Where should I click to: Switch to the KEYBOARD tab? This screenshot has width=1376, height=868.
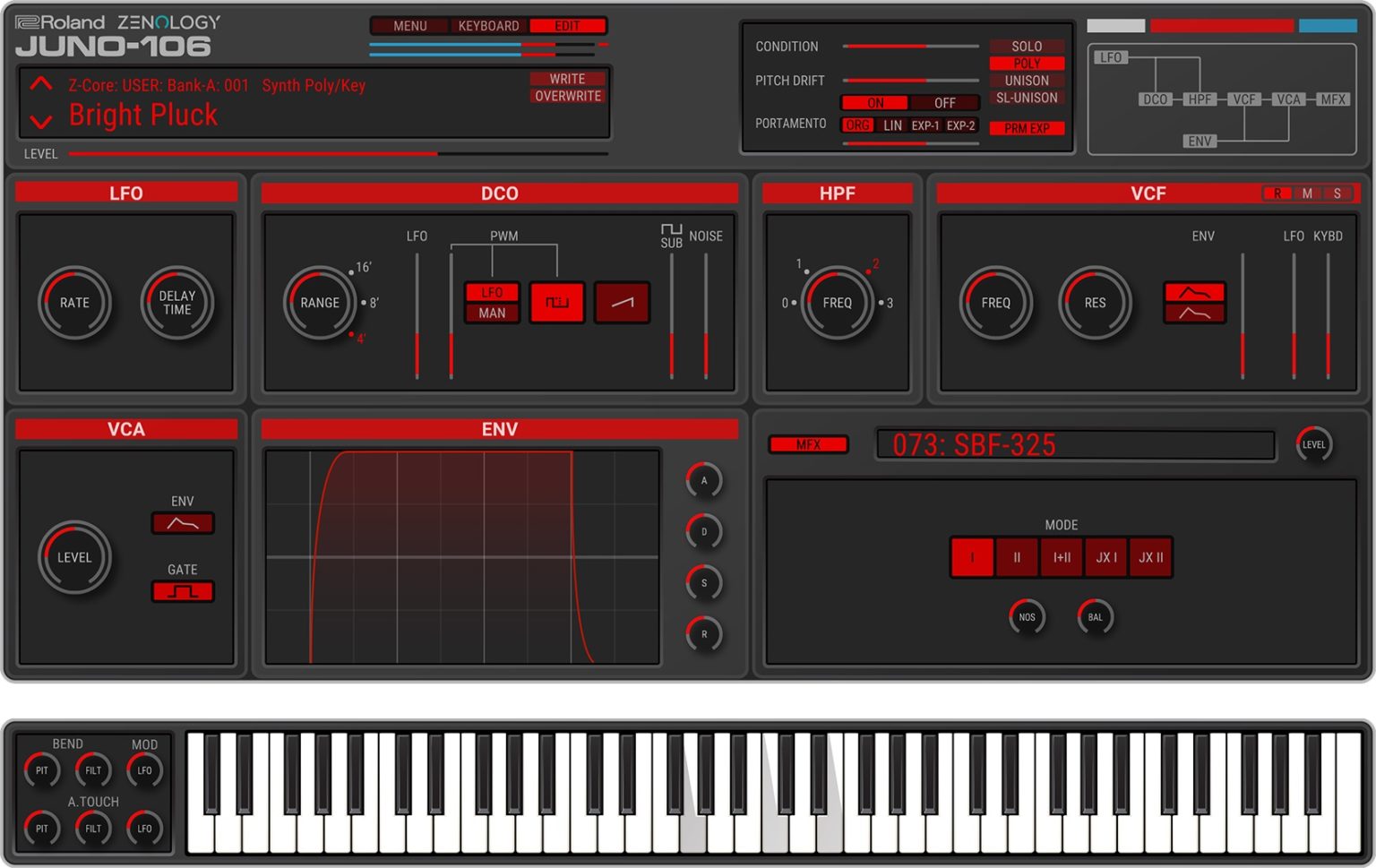click(488, 26)
